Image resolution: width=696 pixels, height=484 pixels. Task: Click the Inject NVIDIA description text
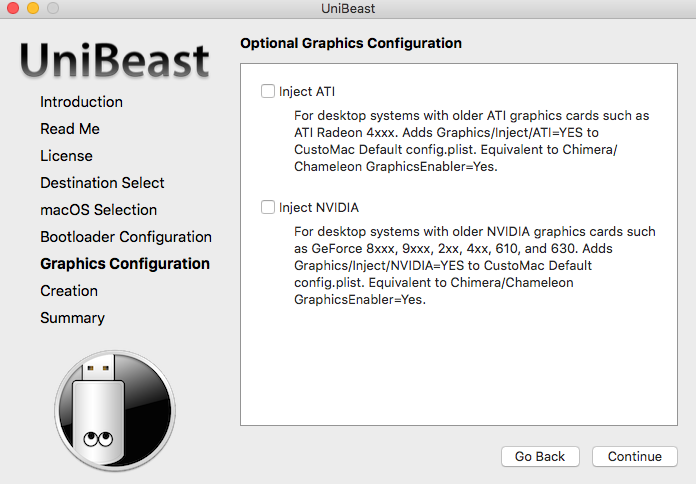pos(475,266)
